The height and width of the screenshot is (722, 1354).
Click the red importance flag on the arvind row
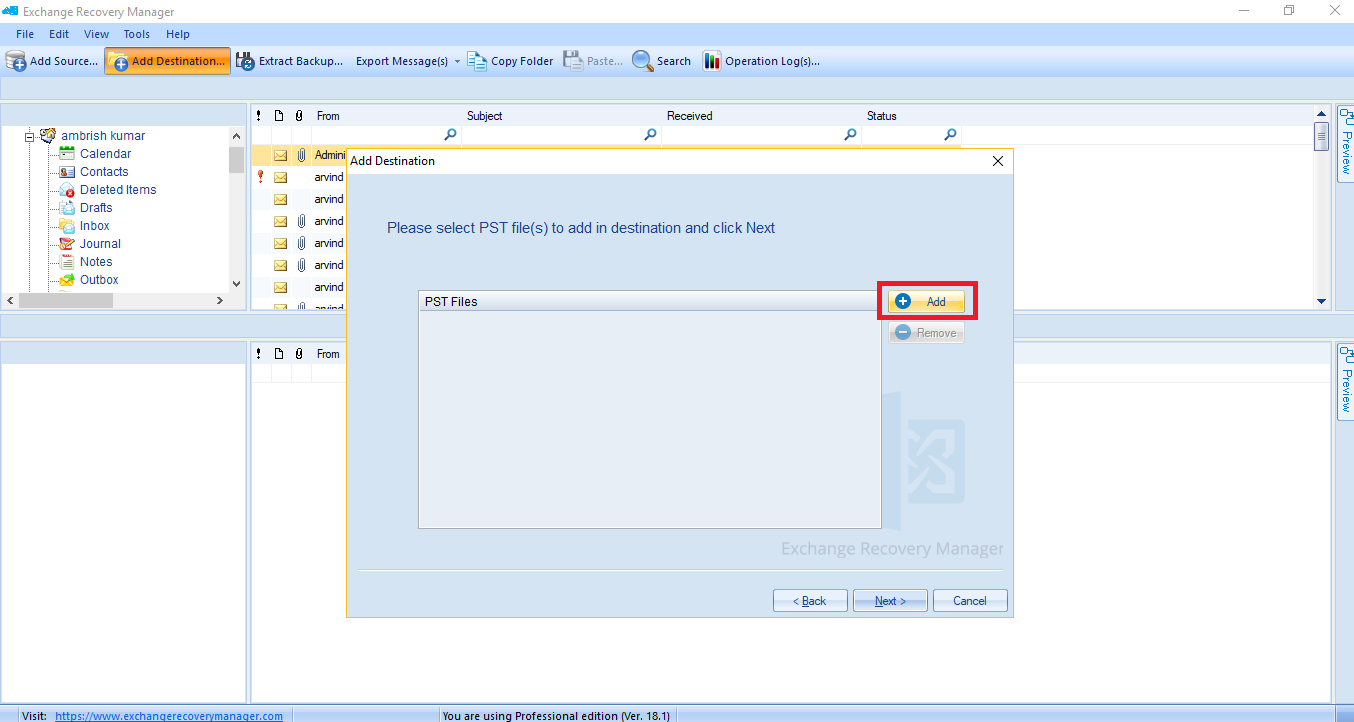click(x=260, y=176)
